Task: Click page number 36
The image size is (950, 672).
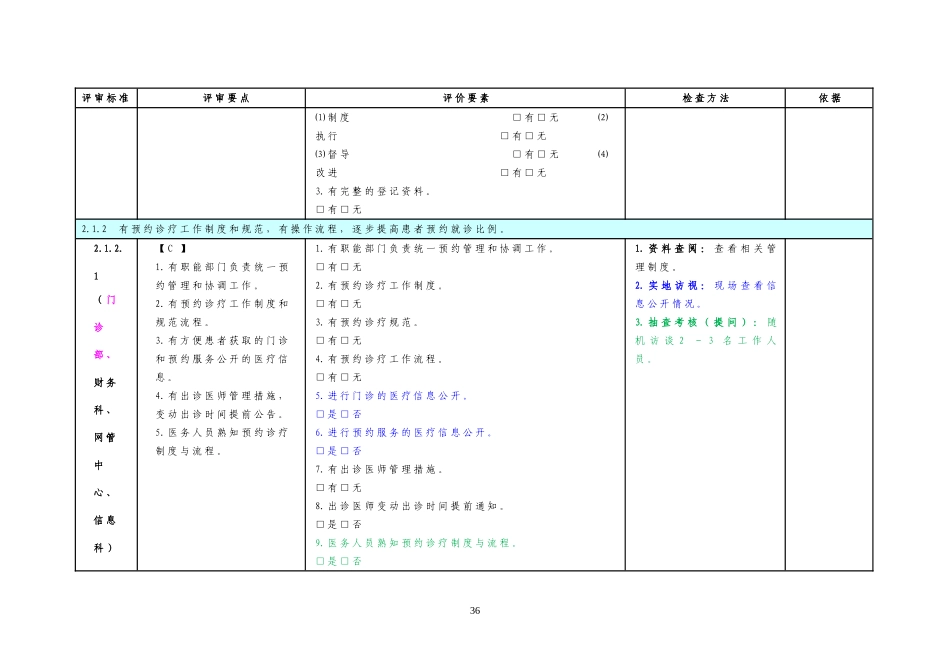Action: pyautogui.click(x=475, y=610)
